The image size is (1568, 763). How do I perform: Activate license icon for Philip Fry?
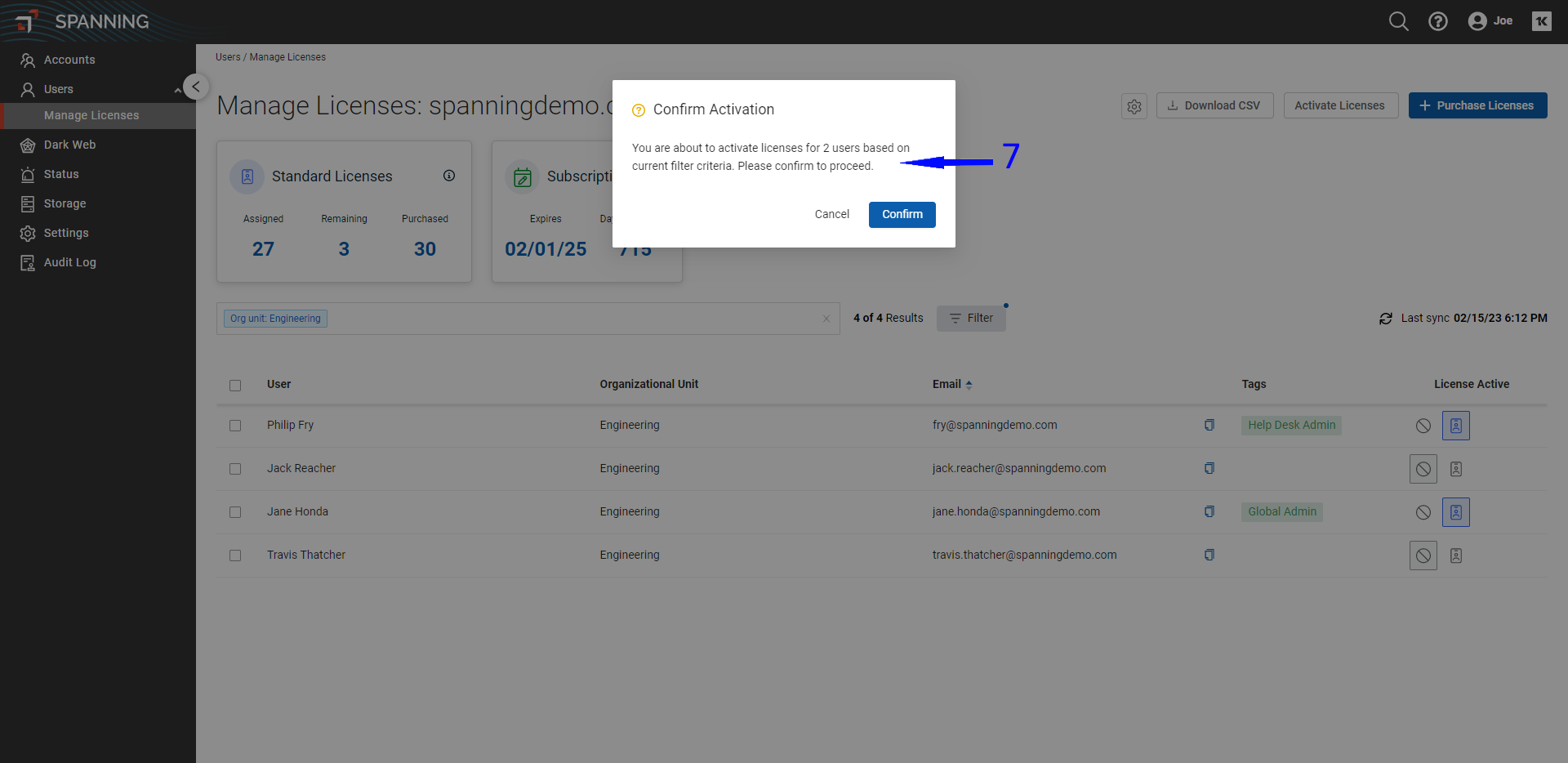pyautogui.click(x=1456, y=426)
